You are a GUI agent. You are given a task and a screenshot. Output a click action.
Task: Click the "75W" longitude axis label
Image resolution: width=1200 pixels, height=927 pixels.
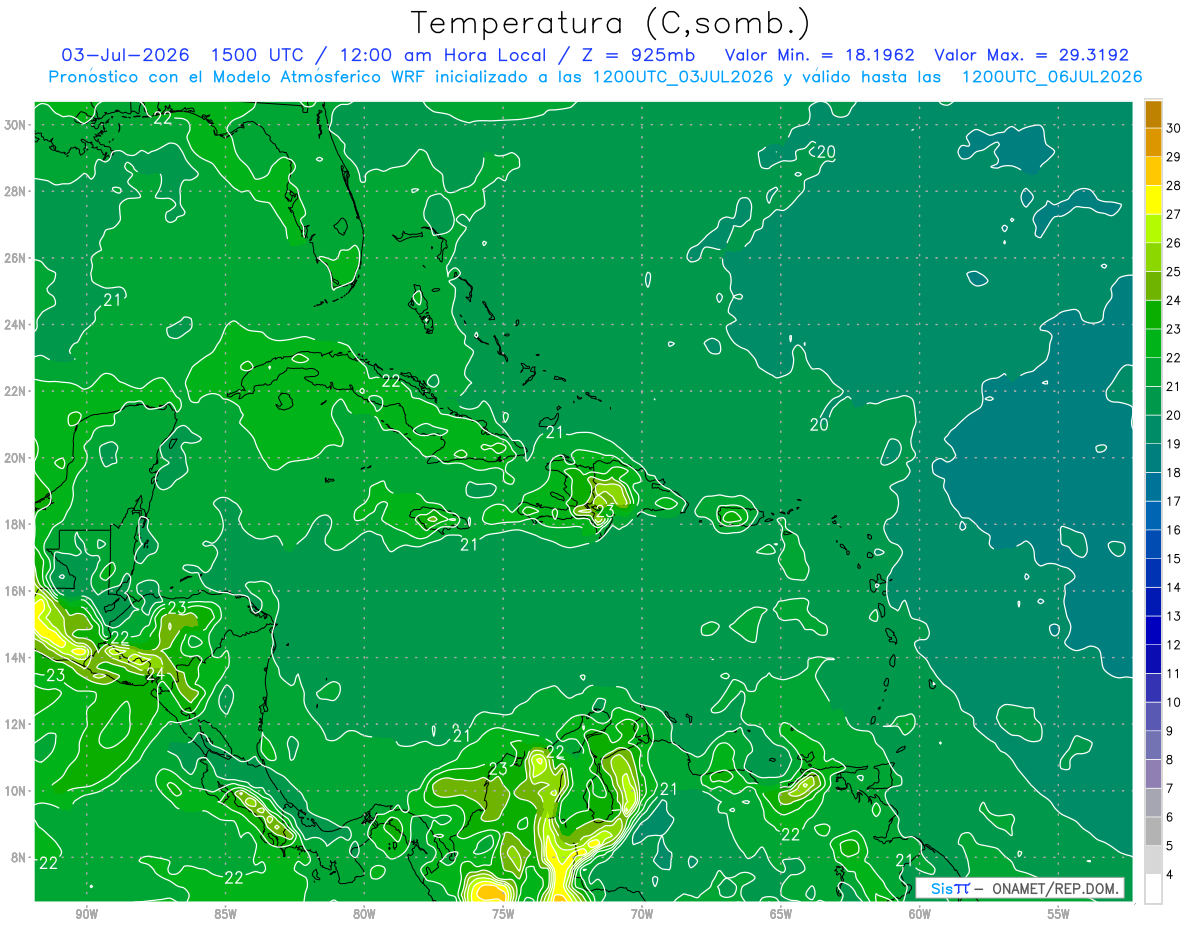[x=503, y=914]
